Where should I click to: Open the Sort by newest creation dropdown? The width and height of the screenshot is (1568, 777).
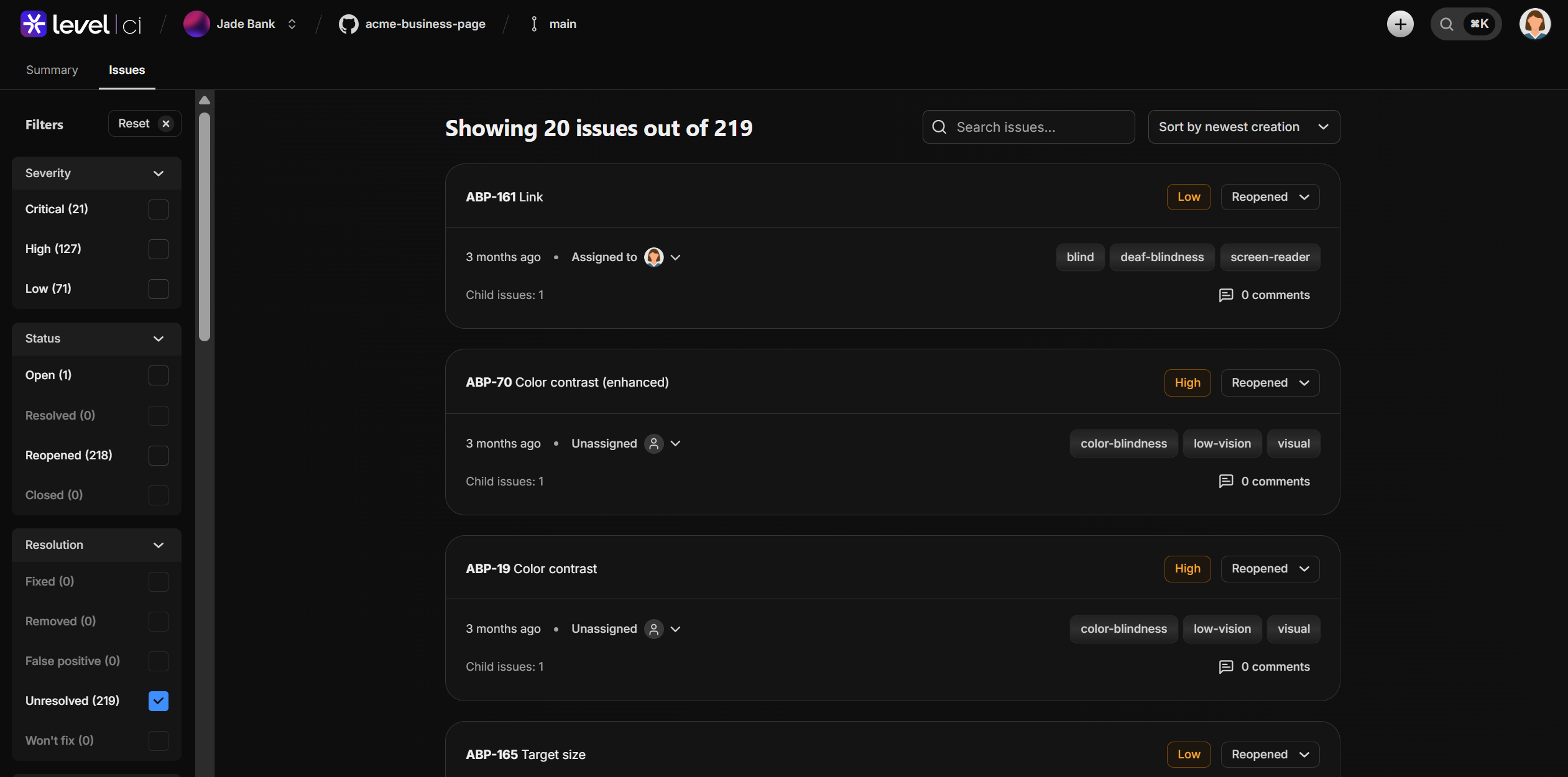click(x=1243, y=127)
